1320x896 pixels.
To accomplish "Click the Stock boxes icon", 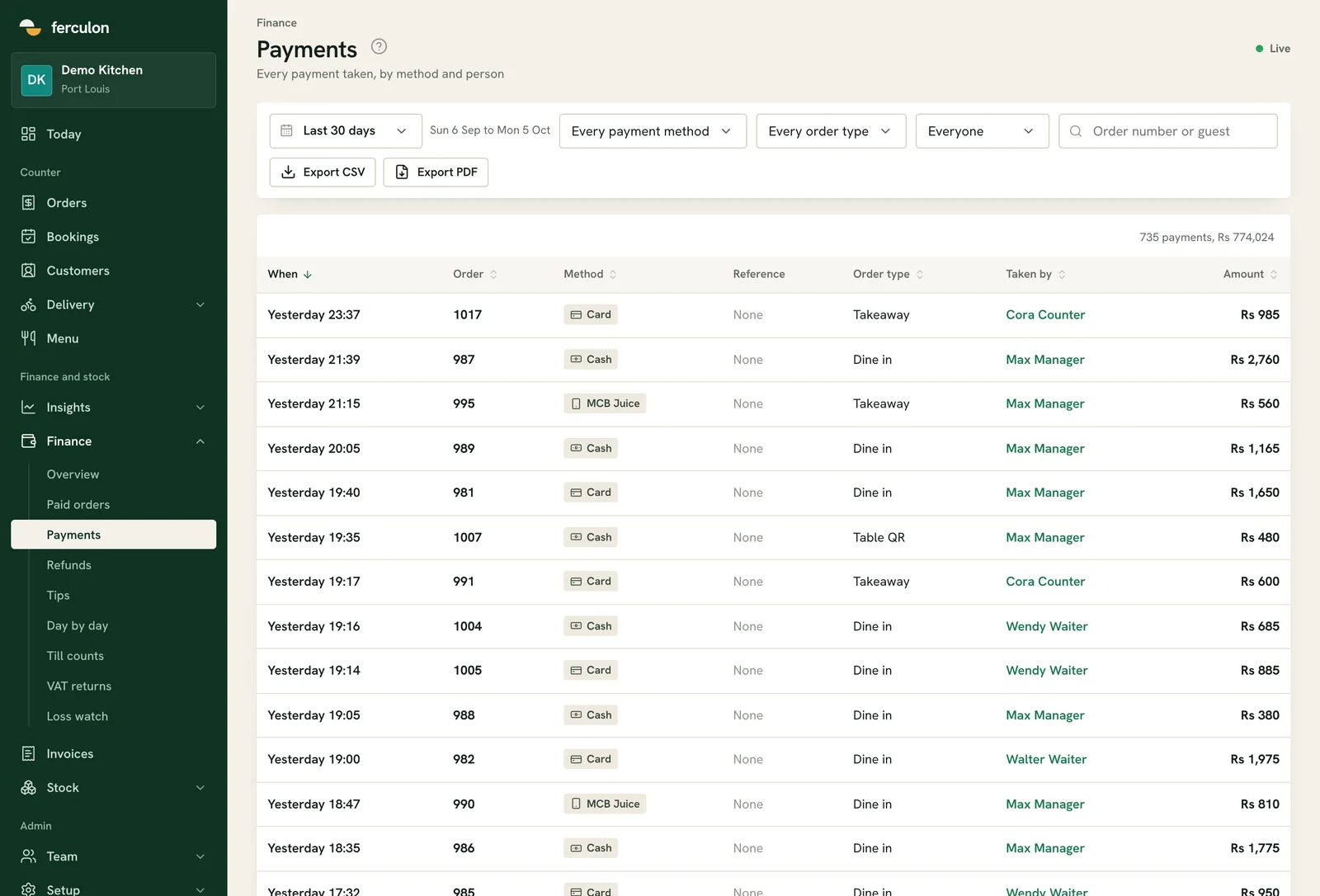I will pos(28,787).
